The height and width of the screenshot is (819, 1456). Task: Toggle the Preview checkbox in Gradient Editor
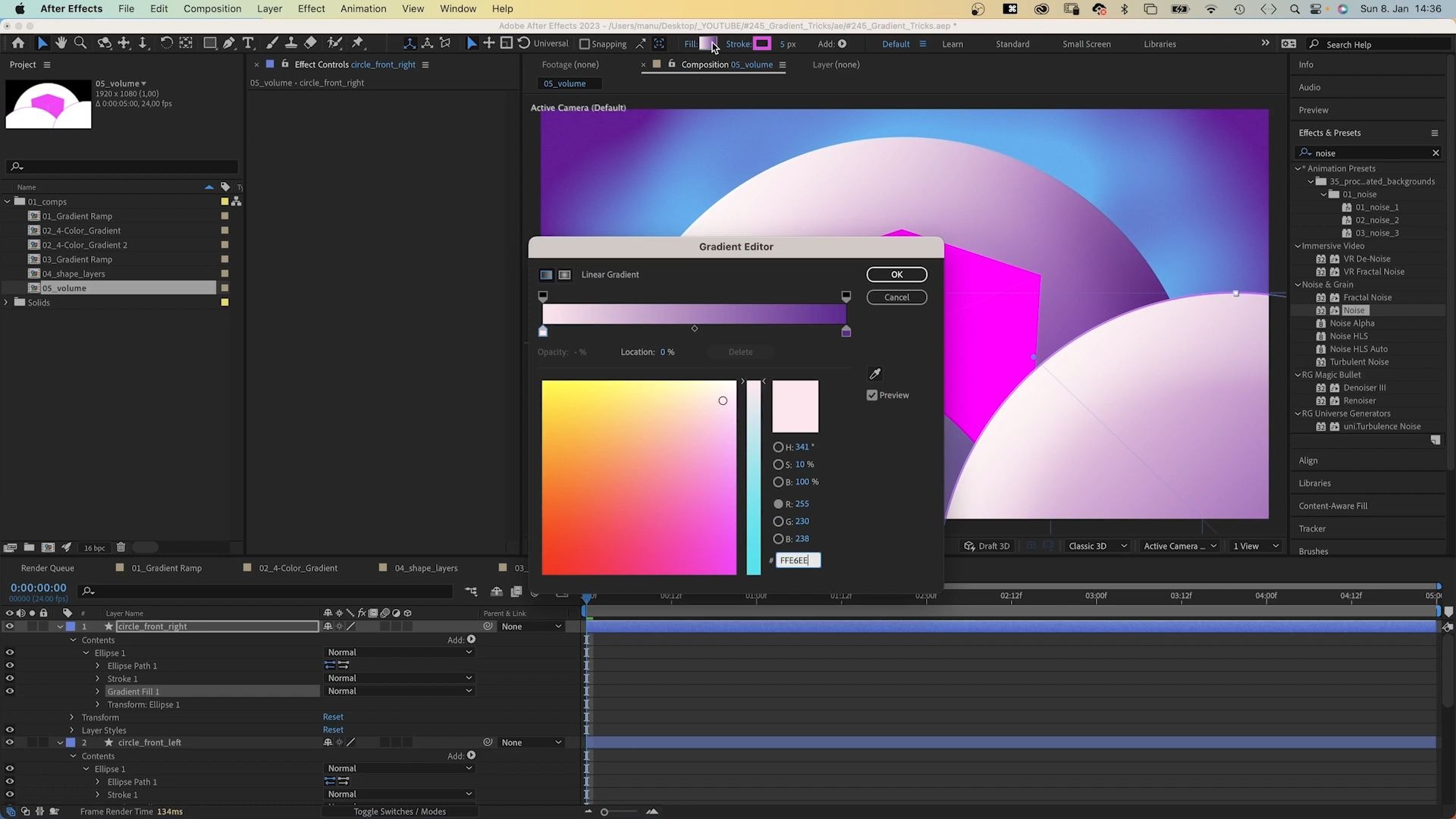pos(872,395)
